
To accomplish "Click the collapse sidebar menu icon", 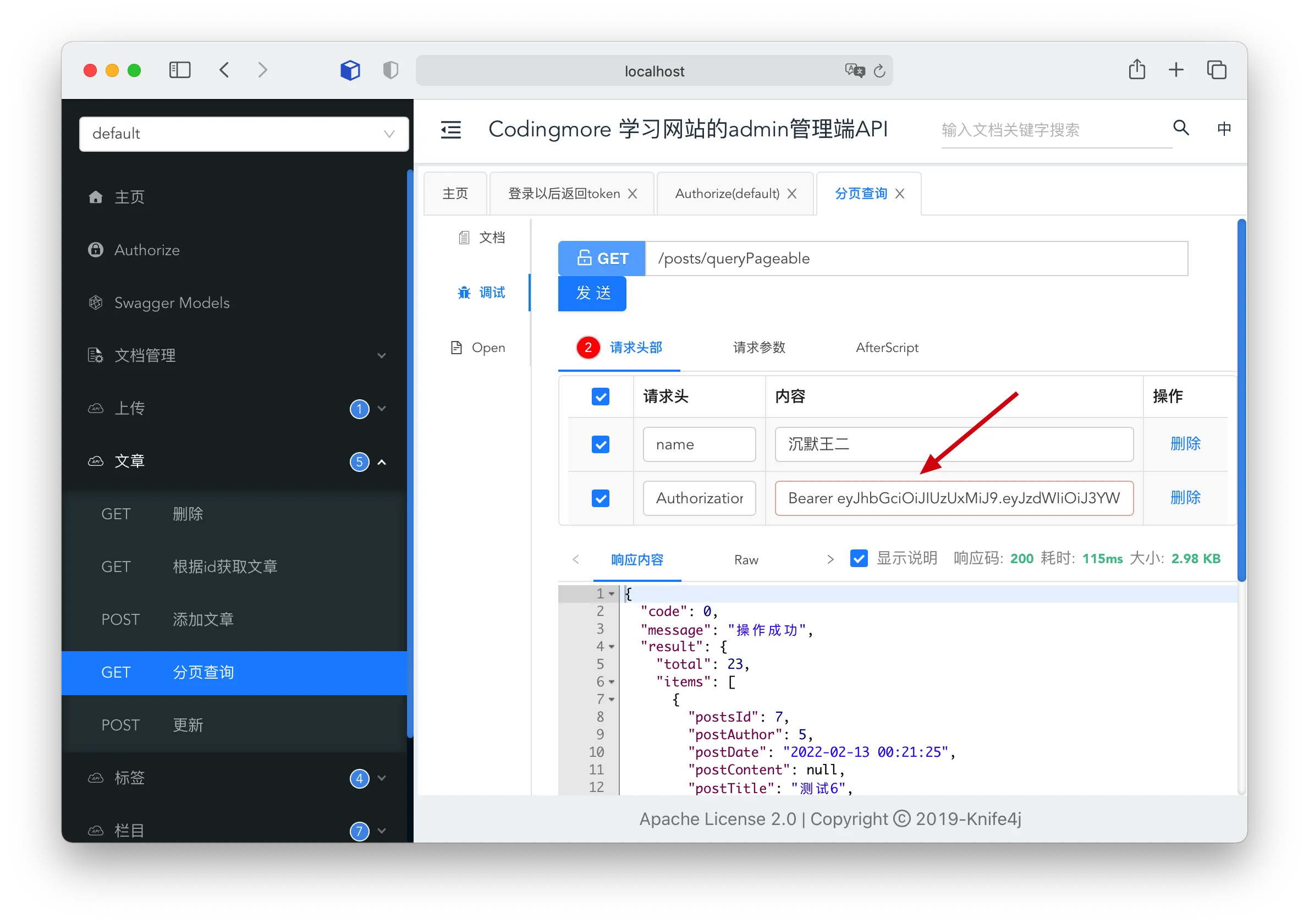I will tap(450, 130).
